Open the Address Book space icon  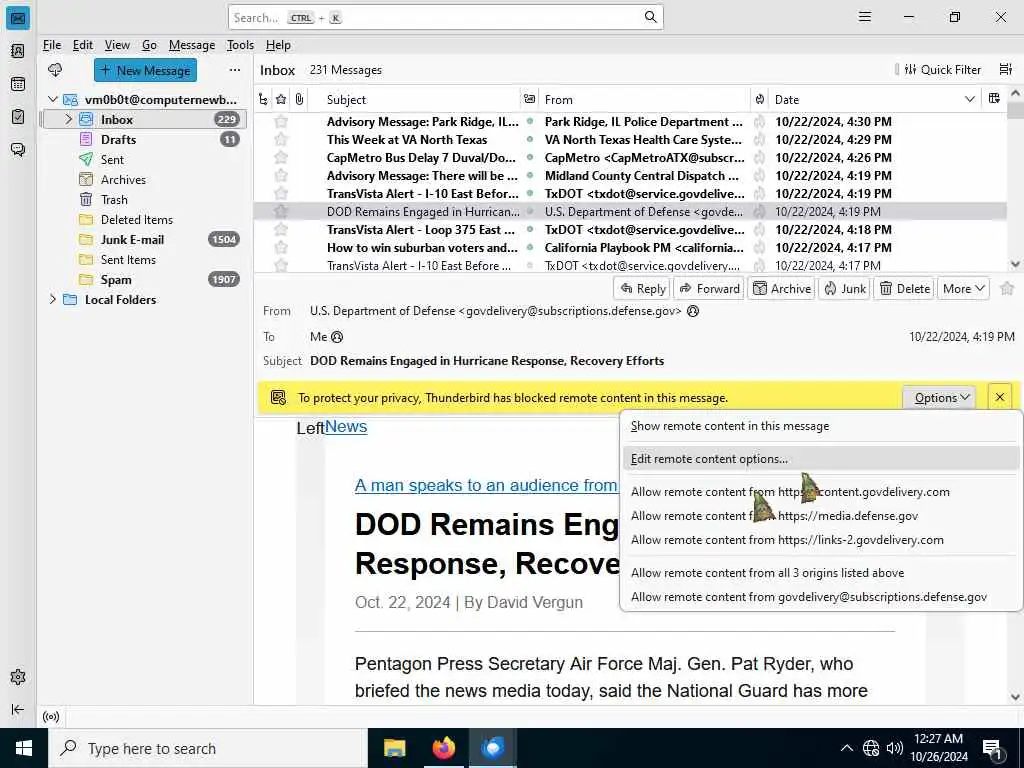click(18, 51)
